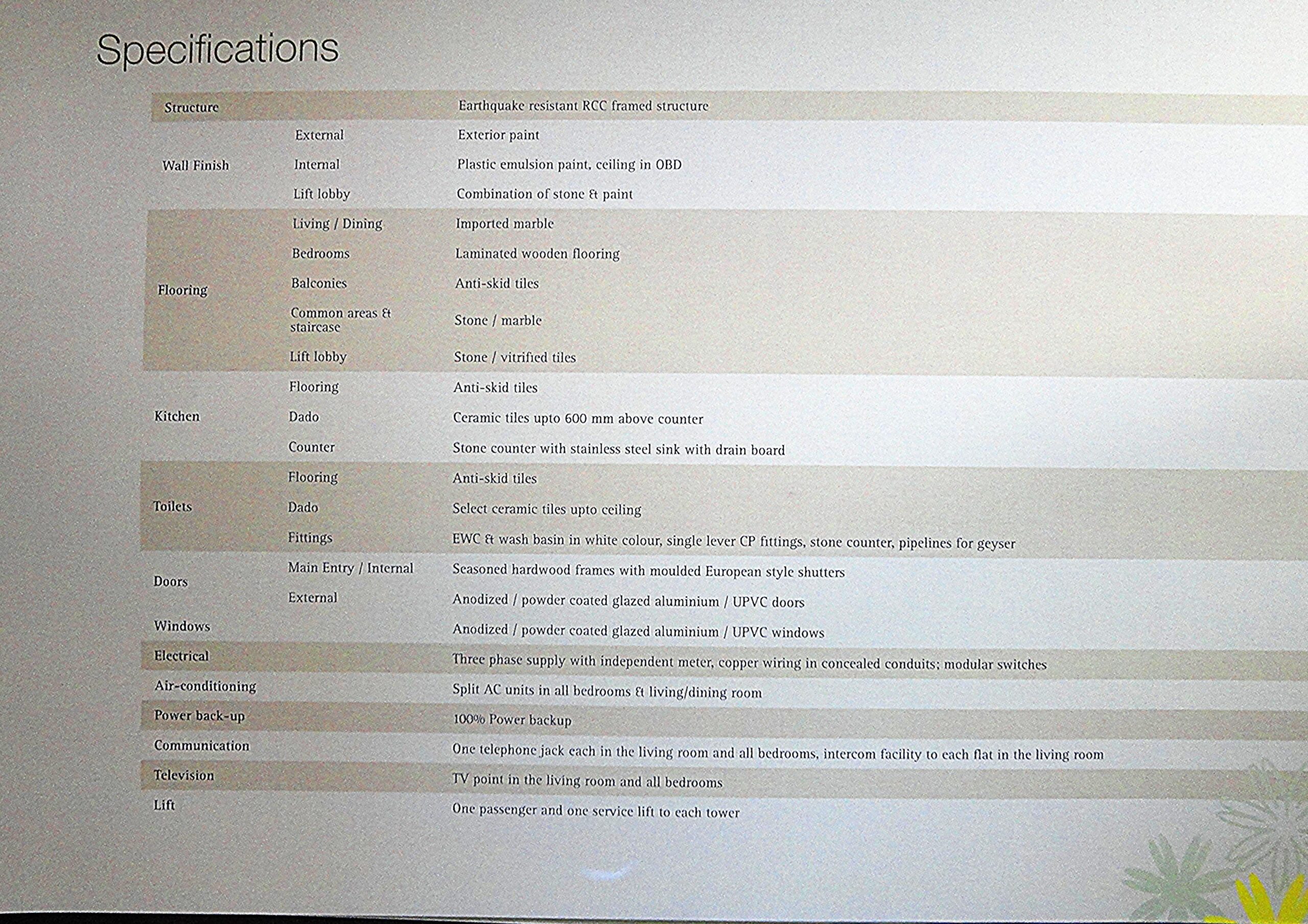1308x924 pixels.
Task: Select 'Main Entry / Internal' sub-label
Action: [351, 568]
